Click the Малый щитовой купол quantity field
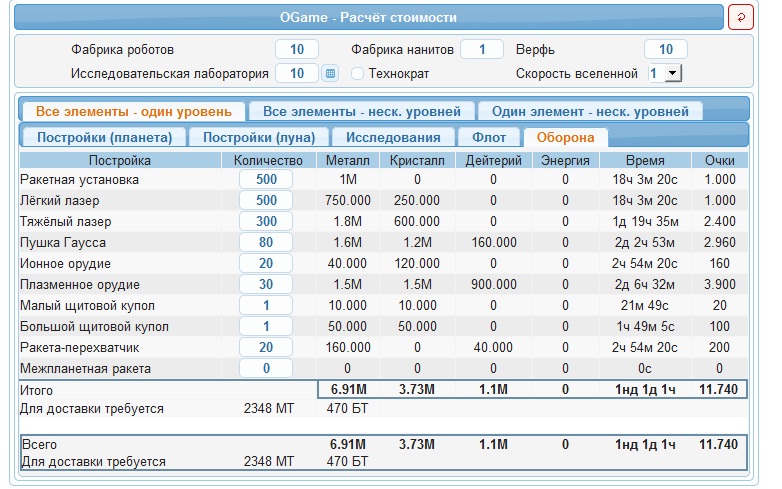This screenshot has height=489, width=782. (266, 305)
